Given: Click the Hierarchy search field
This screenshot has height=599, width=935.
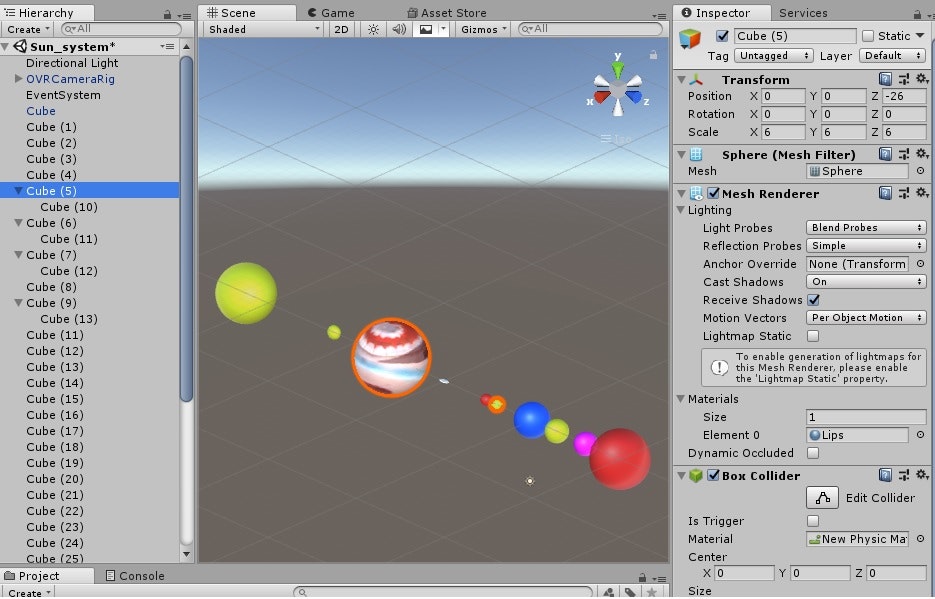Looking at the screenshot, I should click(x=121, y=29).
